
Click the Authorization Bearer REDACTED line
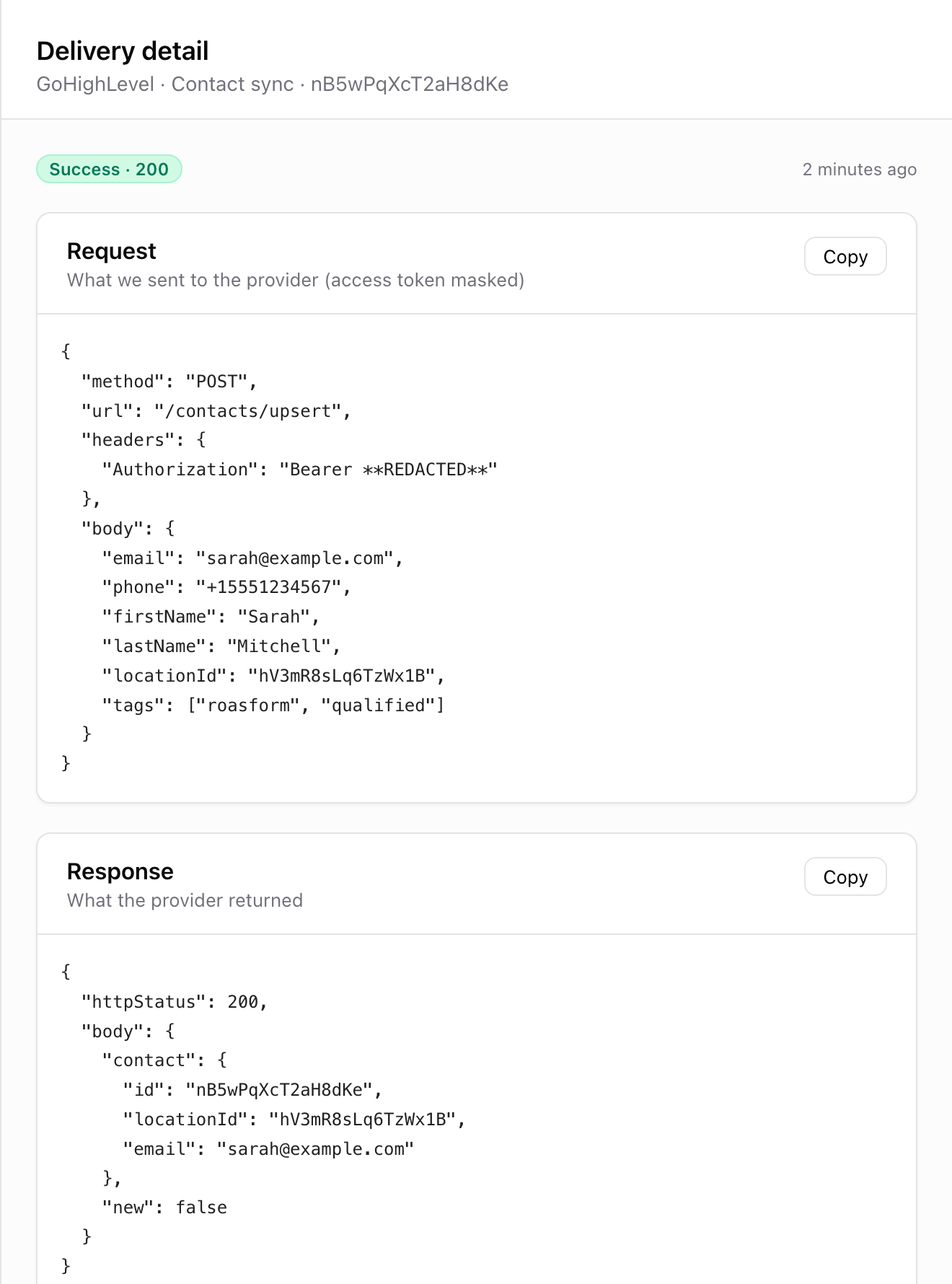point(300,470)
